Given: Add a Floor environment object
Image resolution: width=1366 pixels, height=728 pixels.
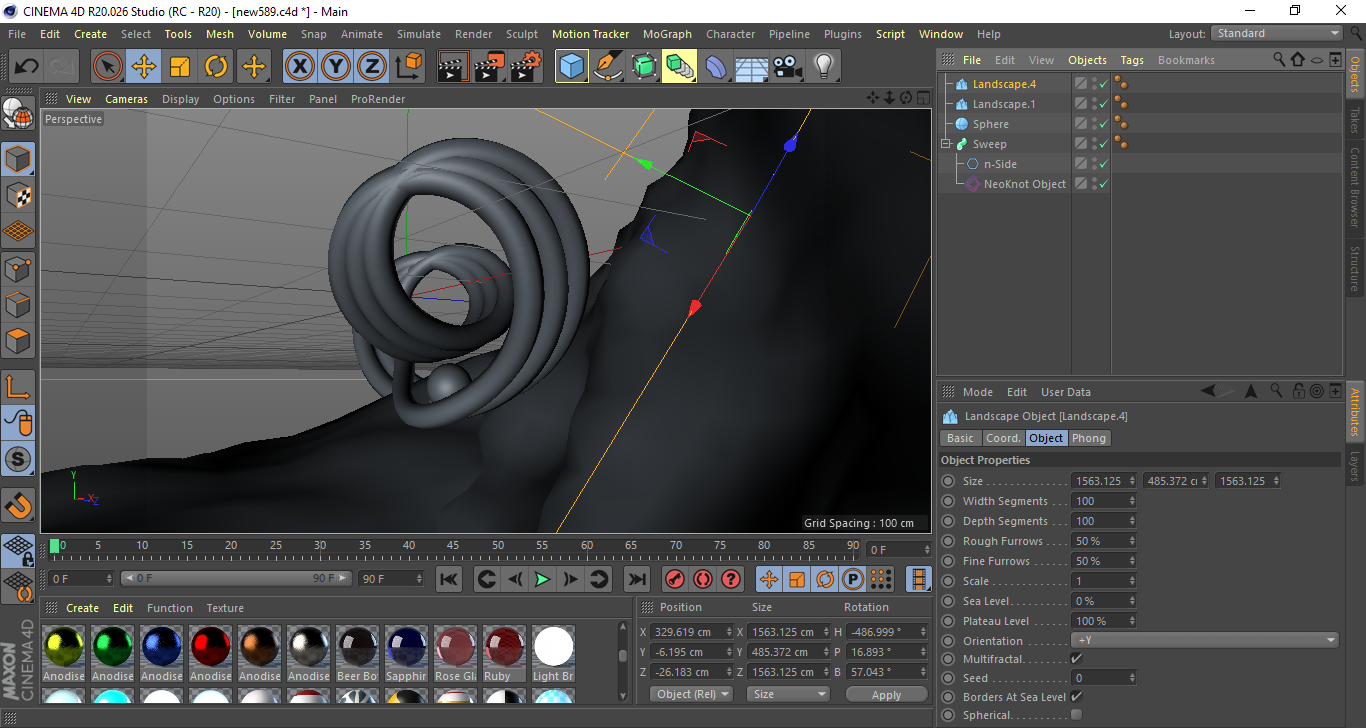Looking at the screenshot, I should pyautogui.click(x=752, y=67).
